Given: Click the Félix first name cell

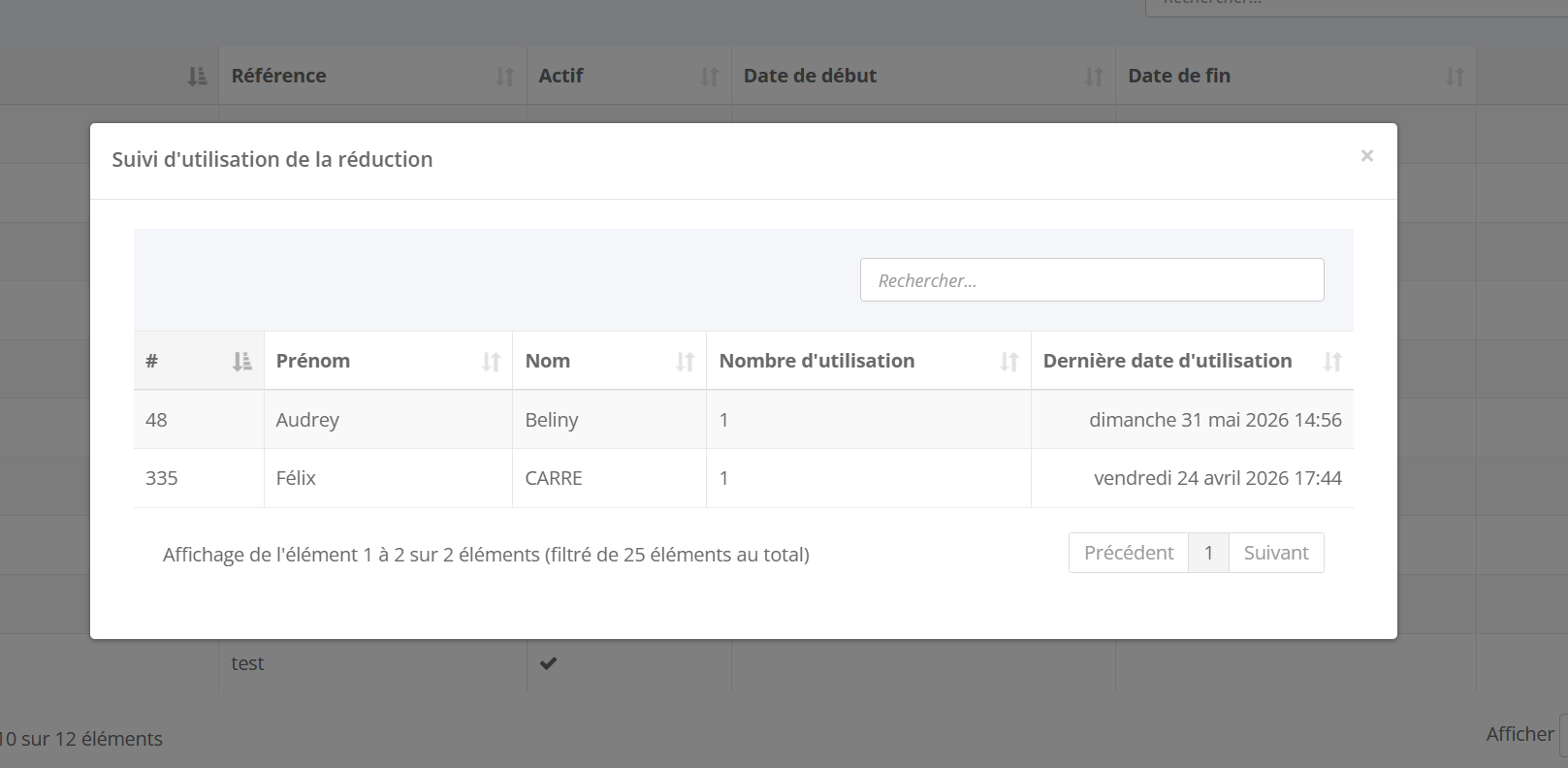Looking at the screenshot, I should (x=388, y=478).
